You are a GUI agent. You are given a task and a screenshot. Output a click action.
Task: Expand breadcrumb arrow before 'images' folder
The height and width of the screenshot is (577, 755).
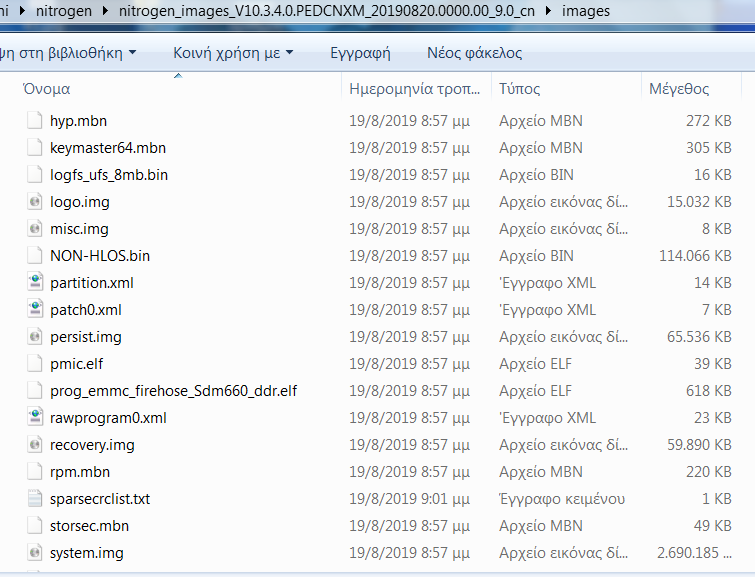pyautogui.click(x=550, y=12)
